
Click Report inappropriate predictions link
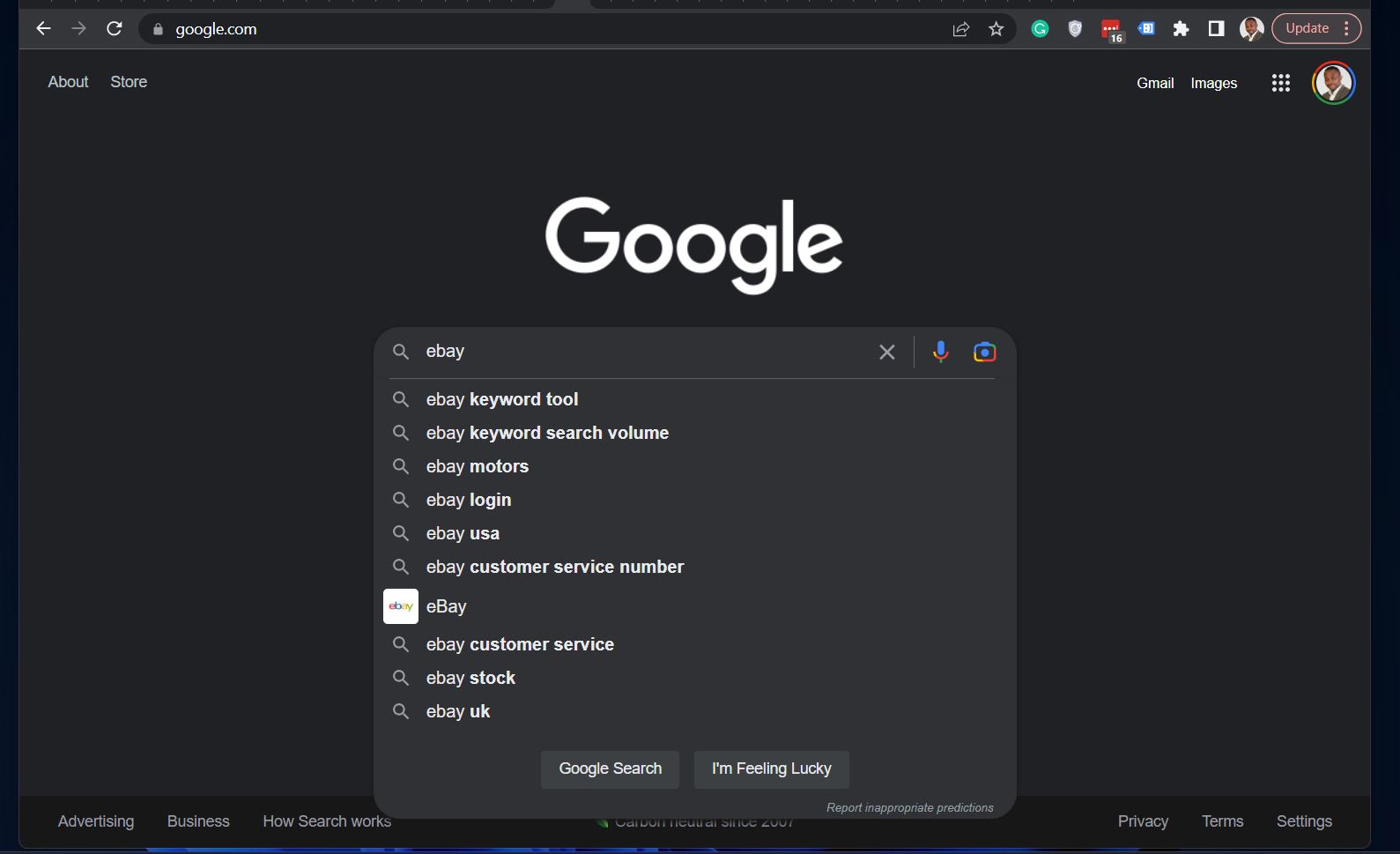(x=909, y=807)
